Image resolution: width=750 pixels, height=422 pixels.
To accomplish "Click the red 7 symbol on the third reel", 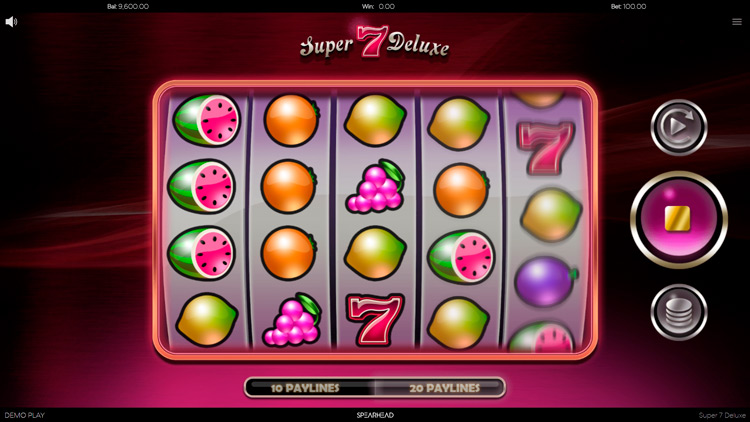I will click(x=375, y=320).
